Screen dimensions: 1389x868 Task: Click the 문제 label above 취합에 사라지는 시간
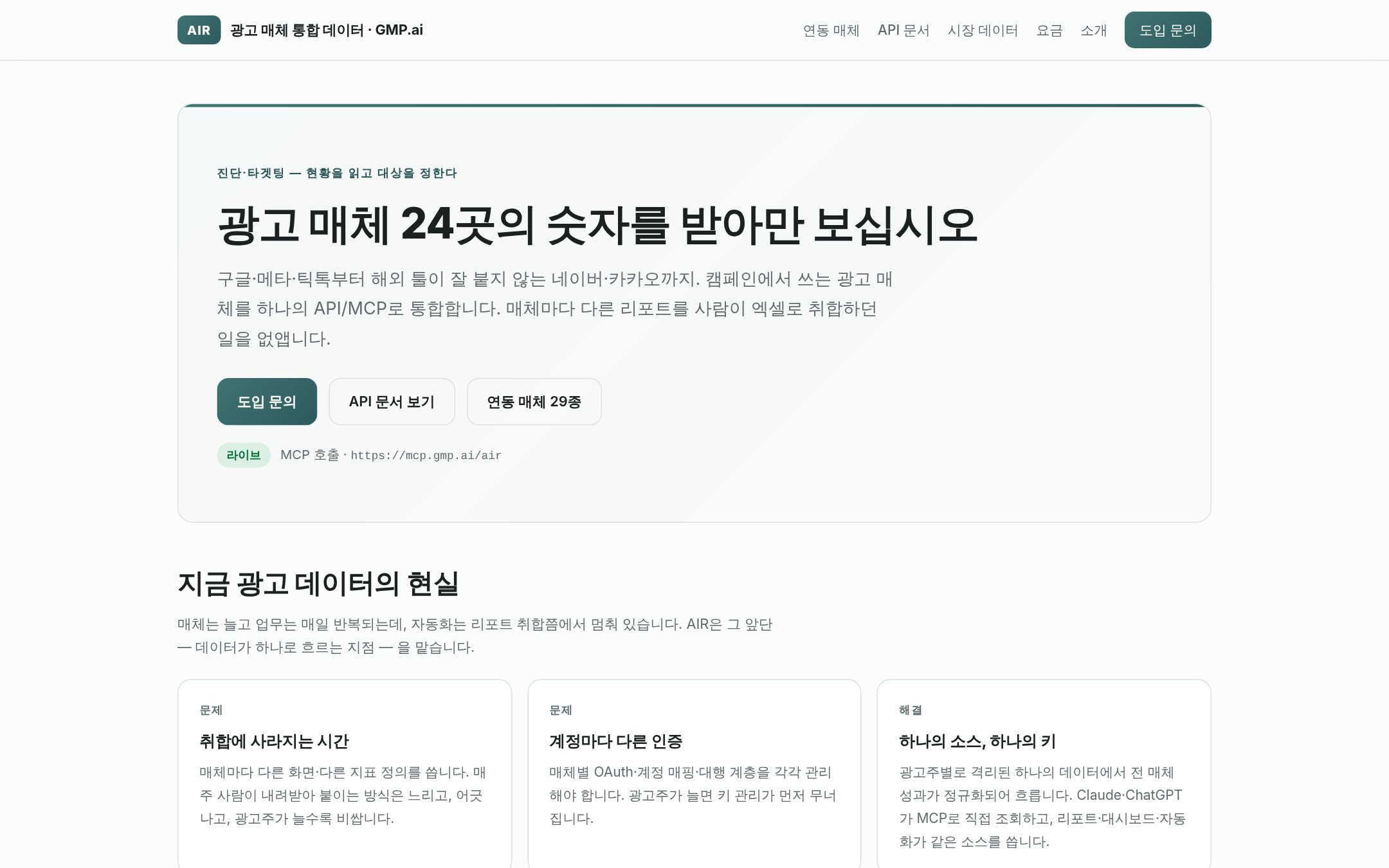tap(211, 710)
